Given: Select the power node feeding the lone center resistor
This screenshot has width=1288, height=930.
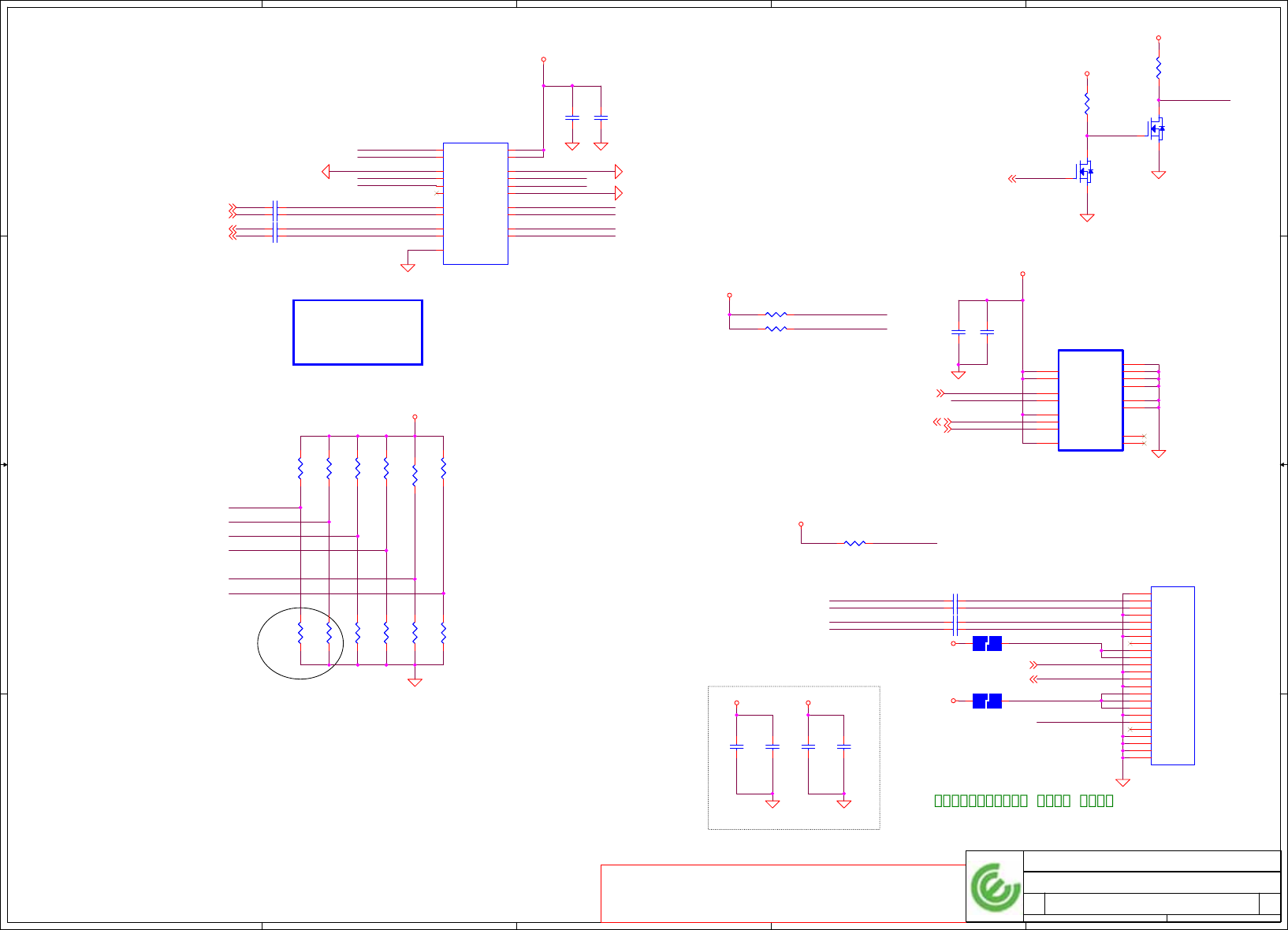Looking at the screenshot, I should [801, 524].
